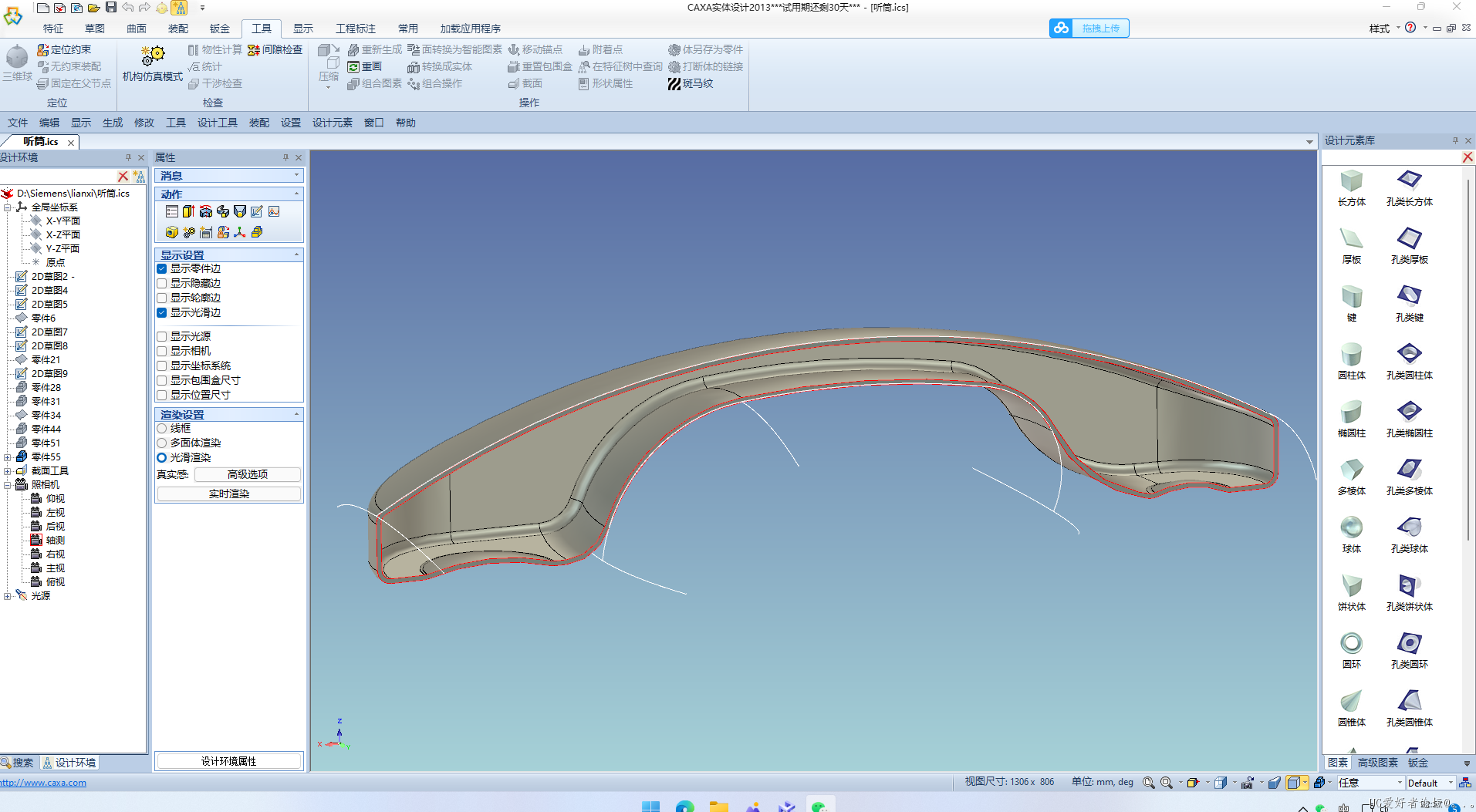Image resolution: width=1476 pixels, height=812 pixels.
Task: Enable 显示相机 checkbox
Action: 162,352
